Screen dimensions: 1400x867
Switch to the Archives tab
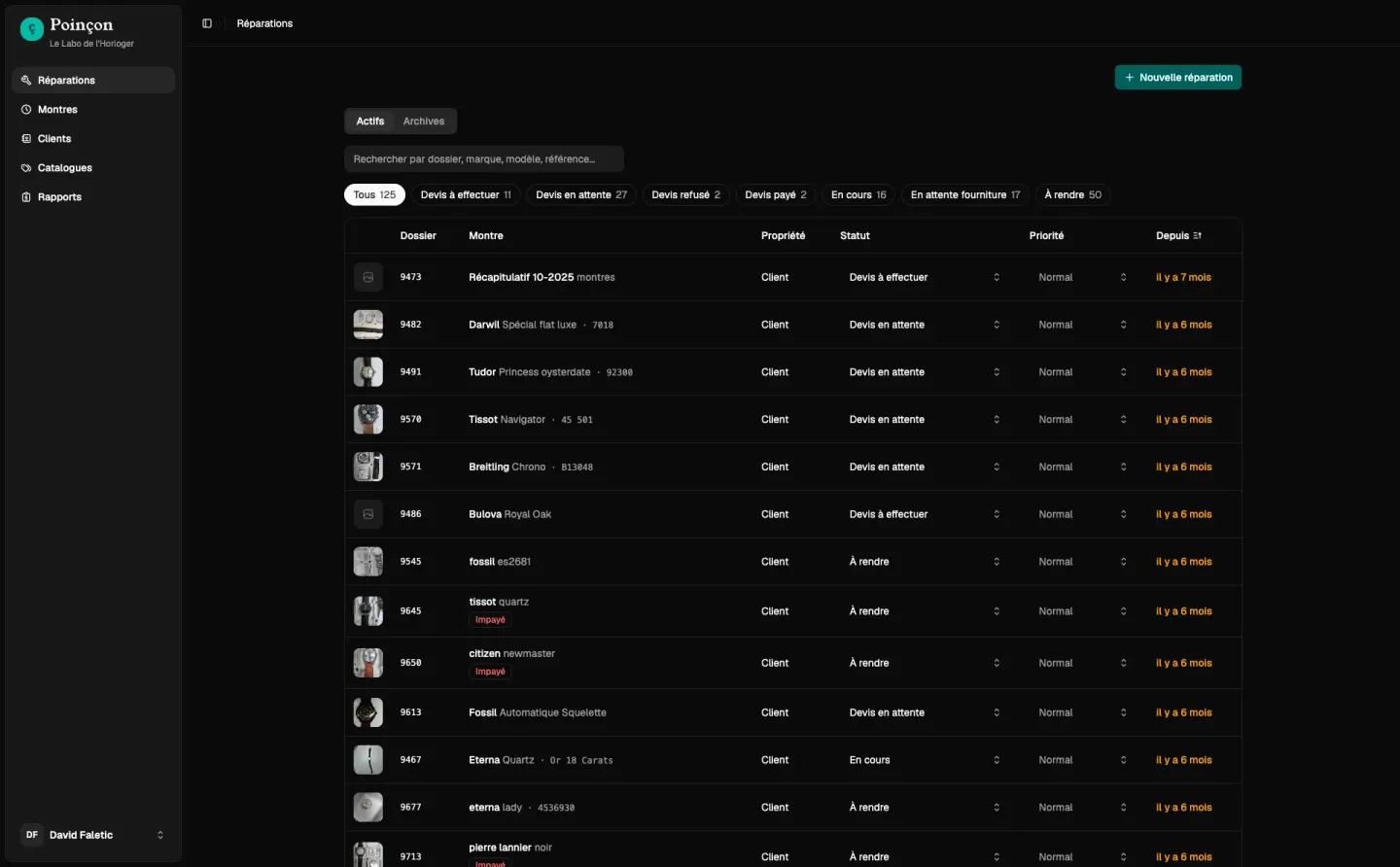tap(424, 121)
